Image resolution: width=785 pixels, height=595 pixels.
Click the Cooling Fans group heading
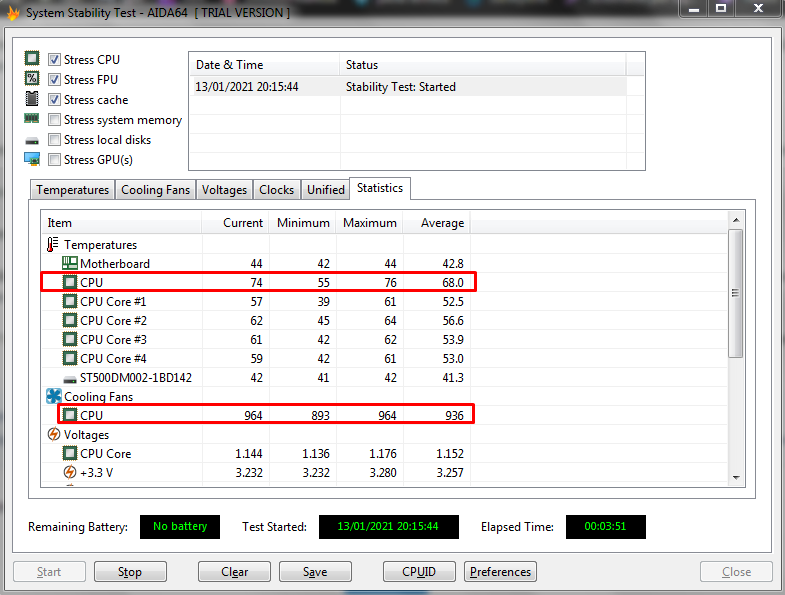(99, 397)
